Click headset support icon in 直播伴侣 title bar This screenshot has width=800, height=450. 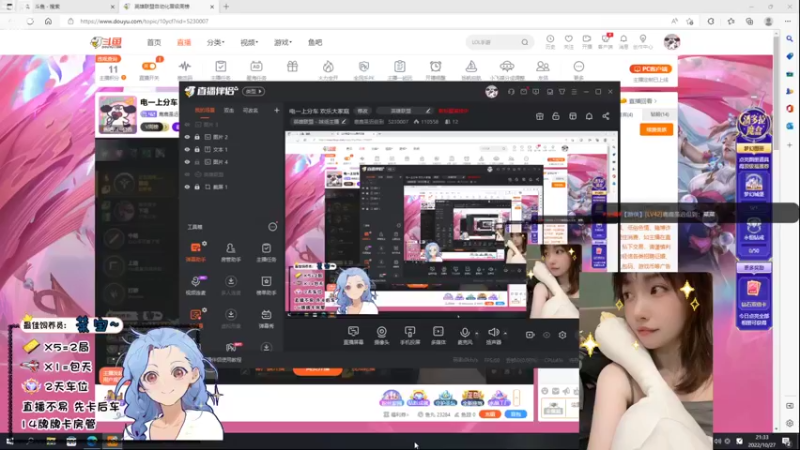pyautogui.click(x=511, y=92)
